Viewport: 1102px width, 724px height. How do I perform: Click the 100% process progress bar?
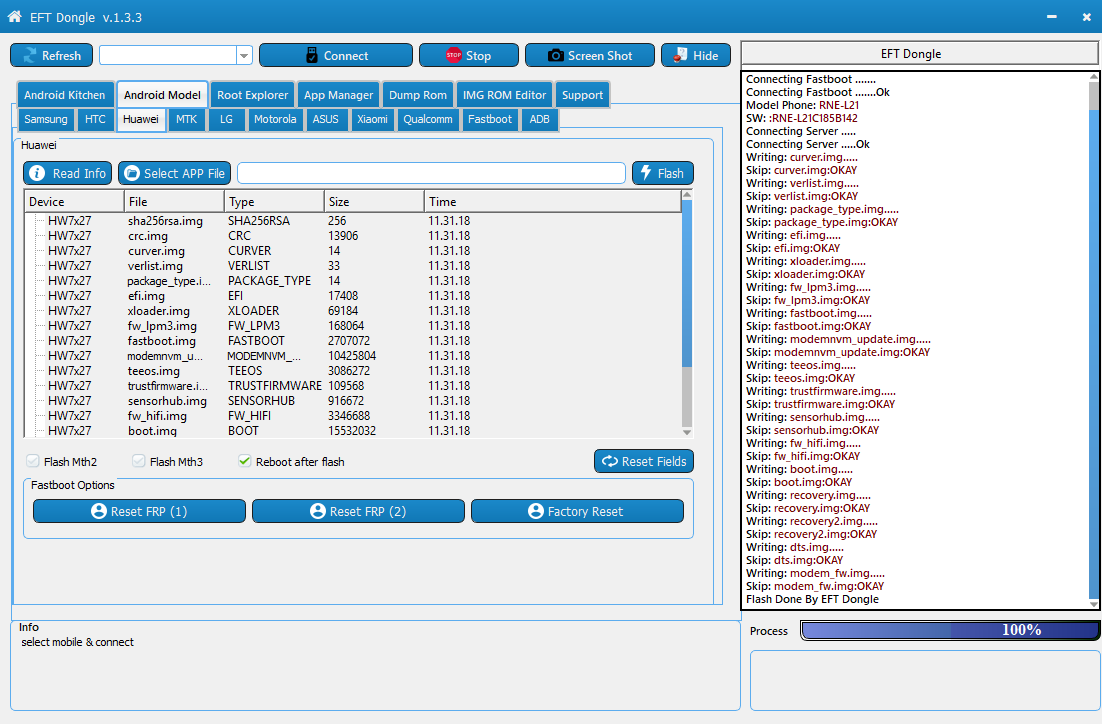pyautogui.click(x=949, y=630)
